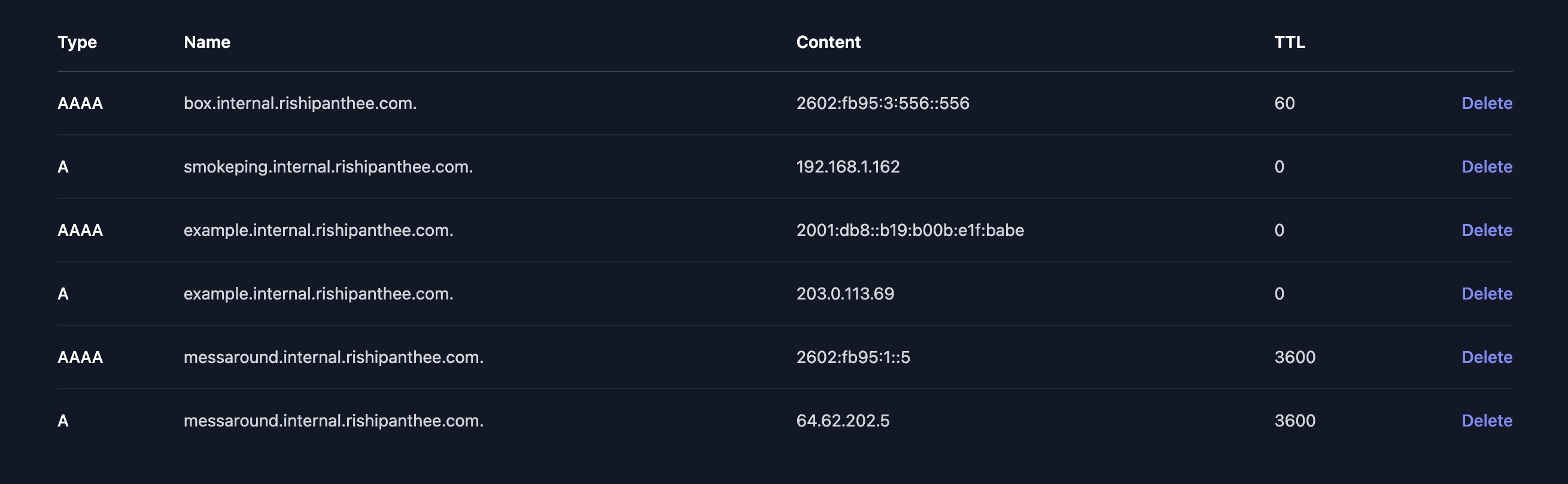The height and width of the screenshot is (484, 1568).
Task: Click the TTL column header
Action: pyautogui.click(x=1289, y=42)
